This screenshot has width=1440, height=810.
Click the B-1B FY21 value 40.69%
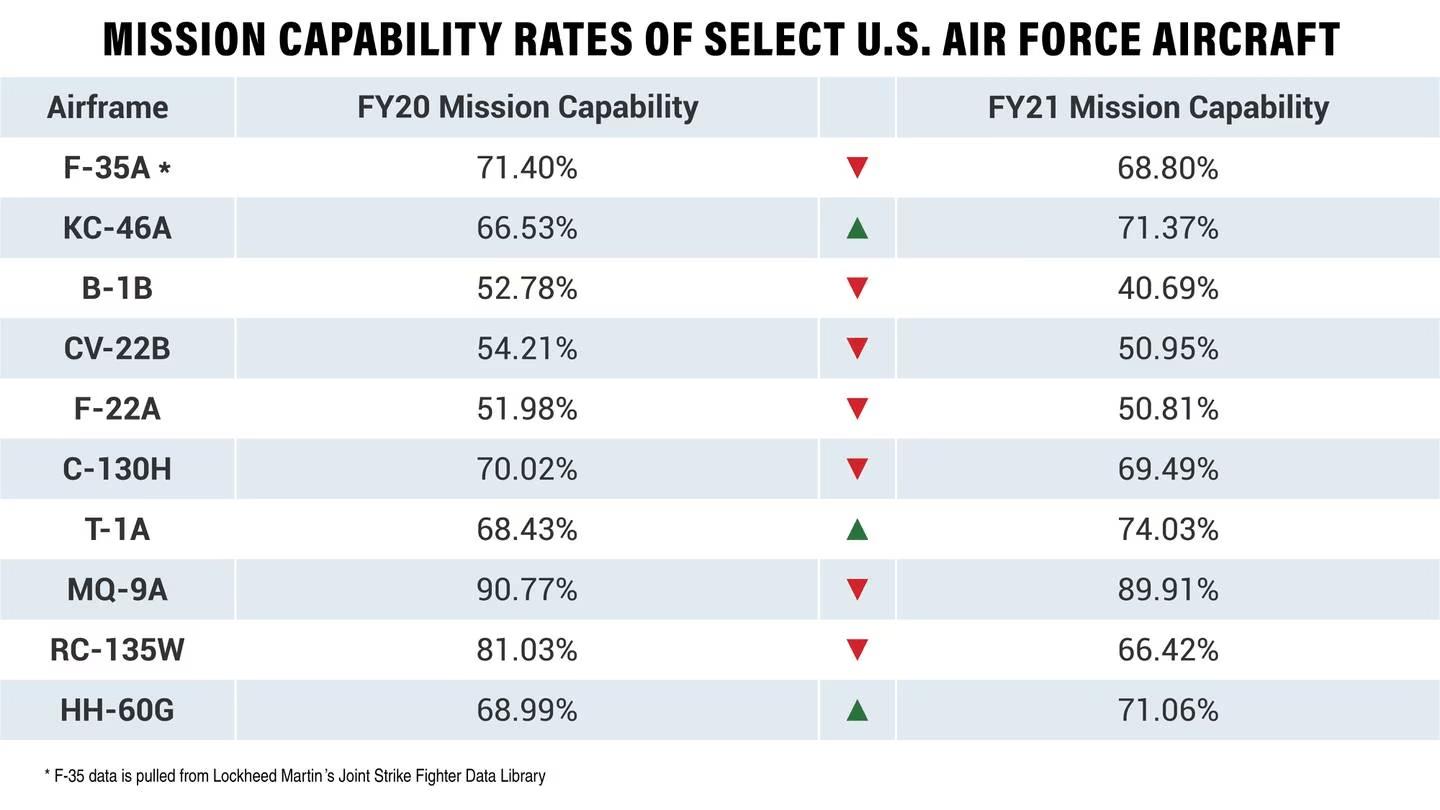point(1167,289)
